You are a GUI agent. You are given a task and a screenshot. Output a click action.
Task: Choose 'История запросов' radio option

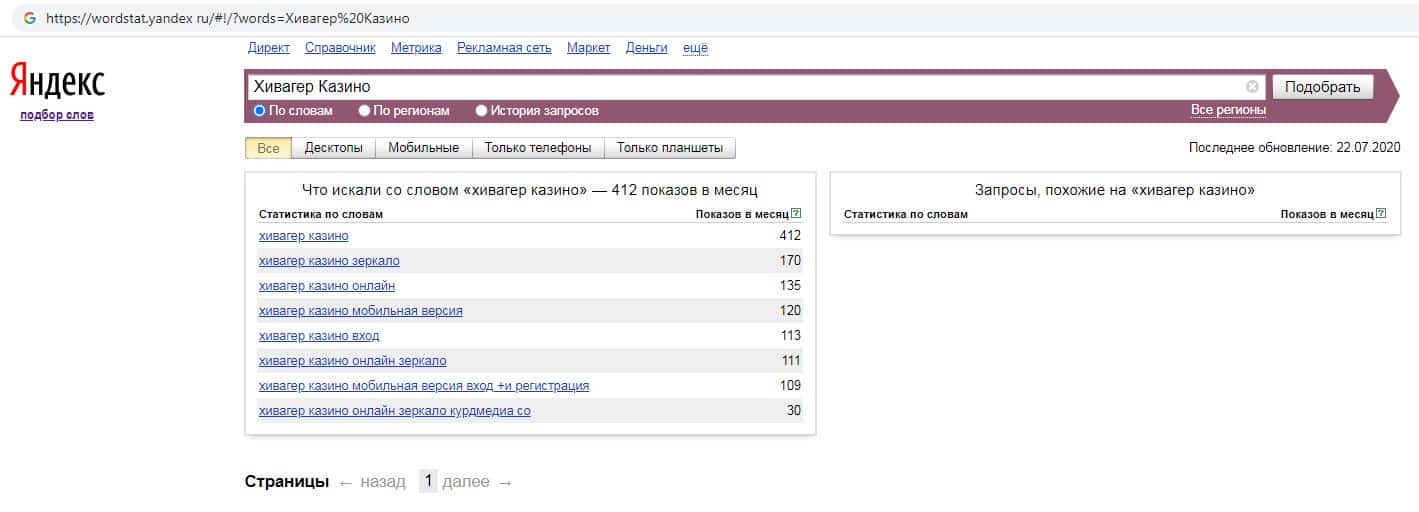coord(482,111)
